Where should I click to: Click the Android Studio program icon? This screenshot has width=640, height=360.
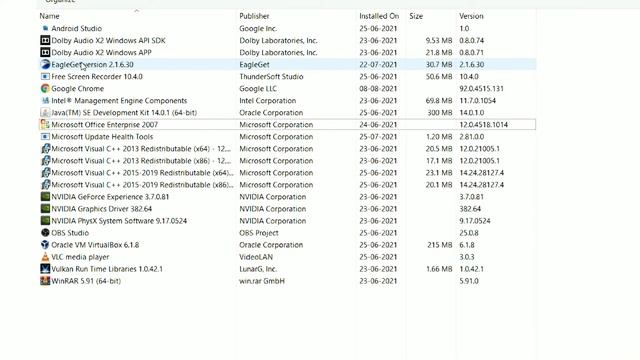pos(45,29)
